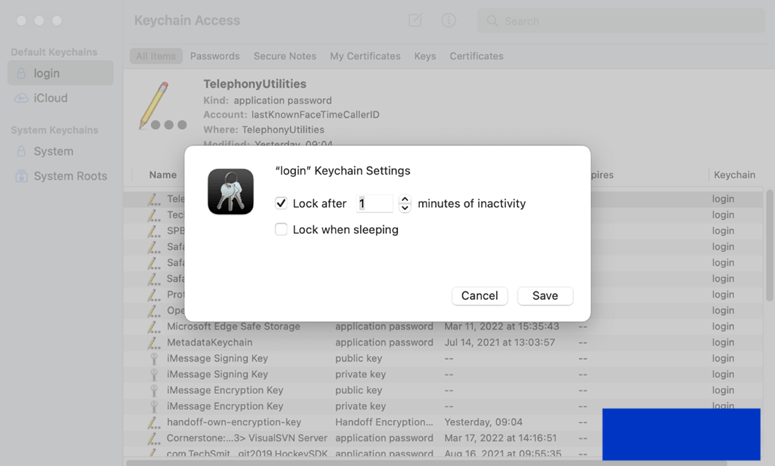Viewport: 775px width, 466px height.
Task: Switch to the All Items tab
Action: click(x=156, y=56)
